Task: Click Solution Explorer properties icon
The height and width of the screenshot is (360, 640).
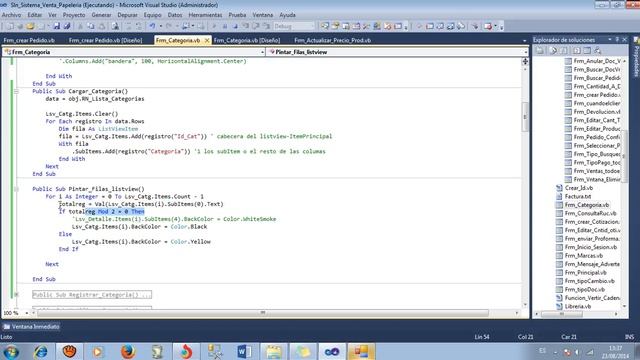Action: [540, 51]
